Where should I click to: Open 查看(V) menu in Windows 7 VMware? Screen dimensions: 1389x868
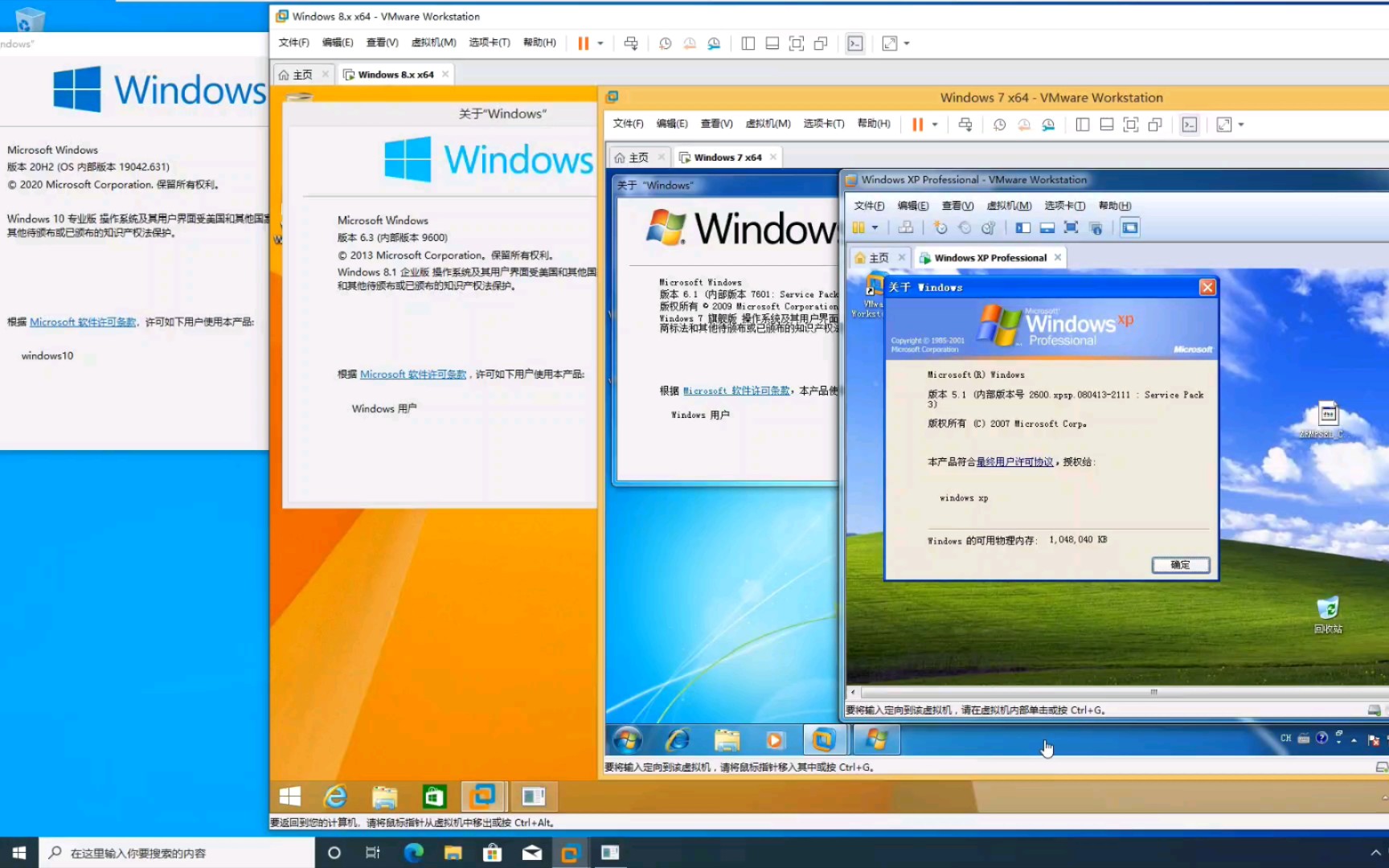716,124
